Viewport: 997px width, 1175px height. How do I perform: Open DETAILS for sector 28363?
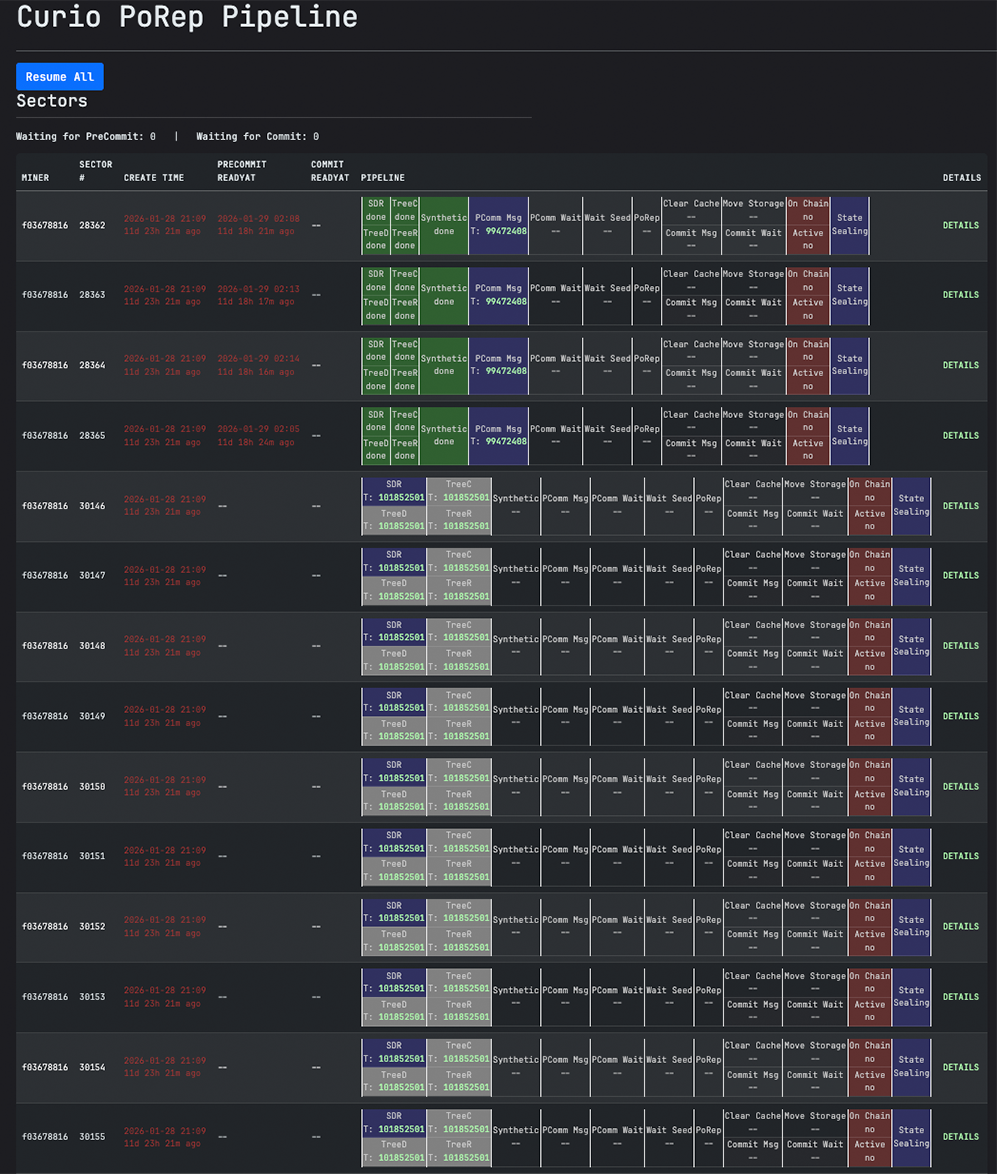pyautogui.click(x=960, y=295)
